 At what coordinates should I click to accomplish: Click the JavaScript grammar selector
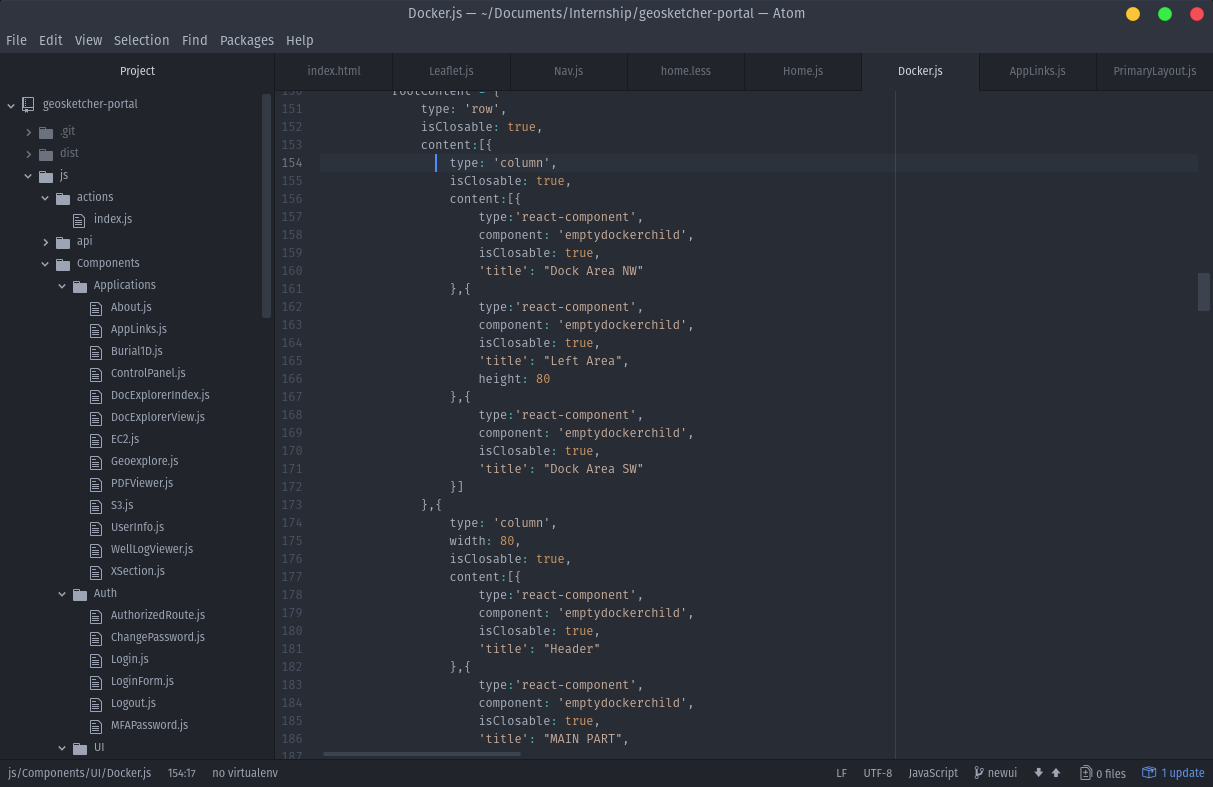tap(933, 773)
